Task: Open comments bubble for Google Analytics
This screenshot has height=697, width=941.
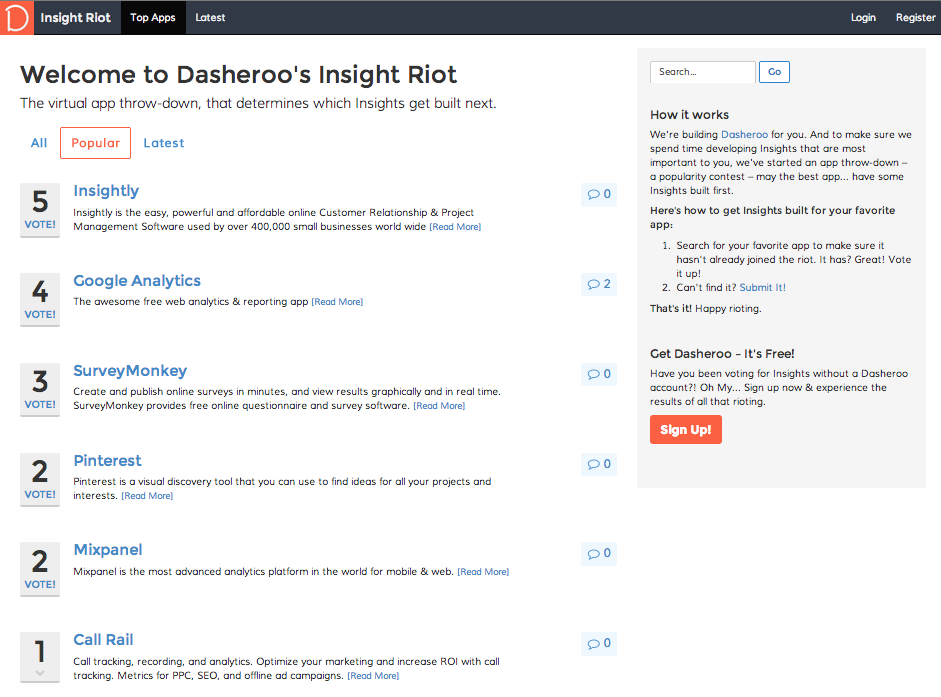Action: (599, 284)
